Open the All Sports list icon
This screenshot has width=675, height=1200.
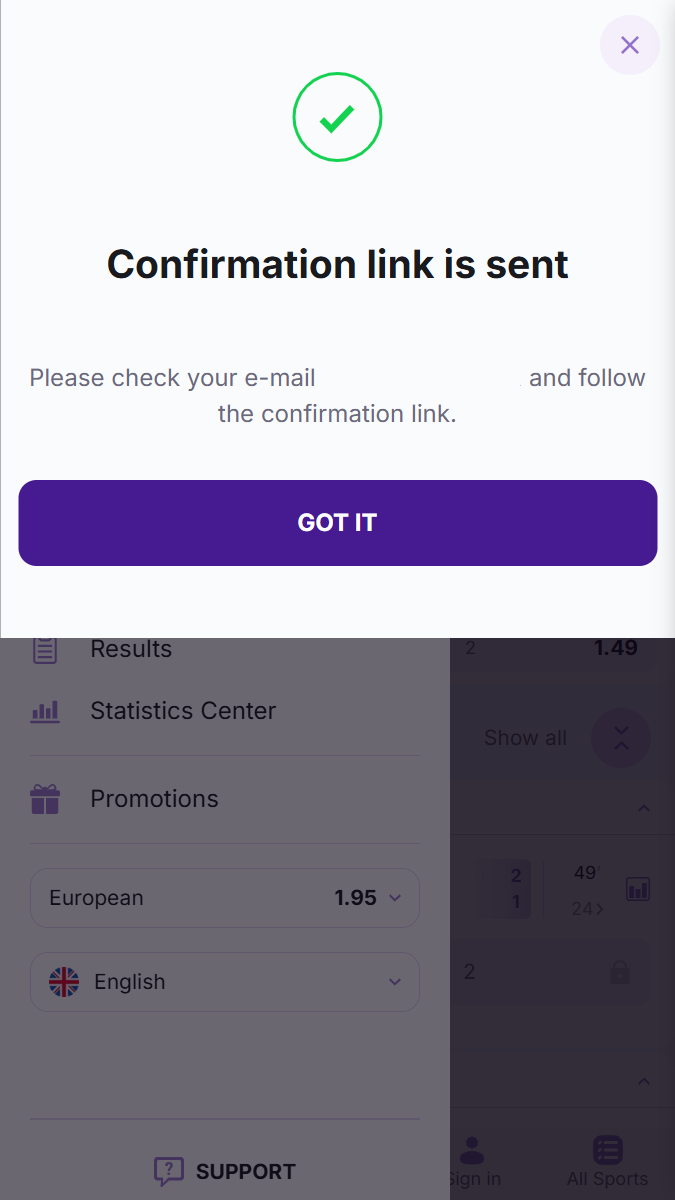(x=608, y=1150)
